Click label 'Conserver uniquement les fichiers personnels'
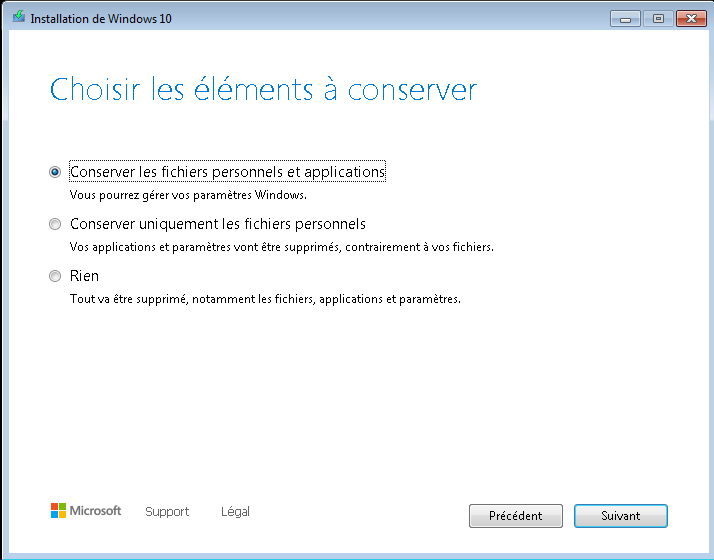This screenshot has width=714, height=560. 218,224
